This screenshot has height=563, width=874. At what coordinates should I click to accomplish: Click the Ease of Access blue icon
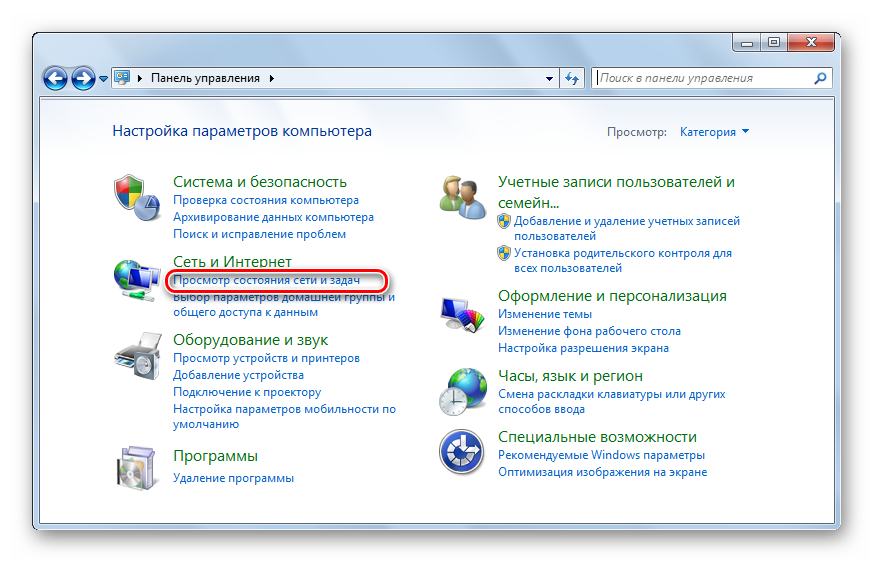[x=463, y=454]
